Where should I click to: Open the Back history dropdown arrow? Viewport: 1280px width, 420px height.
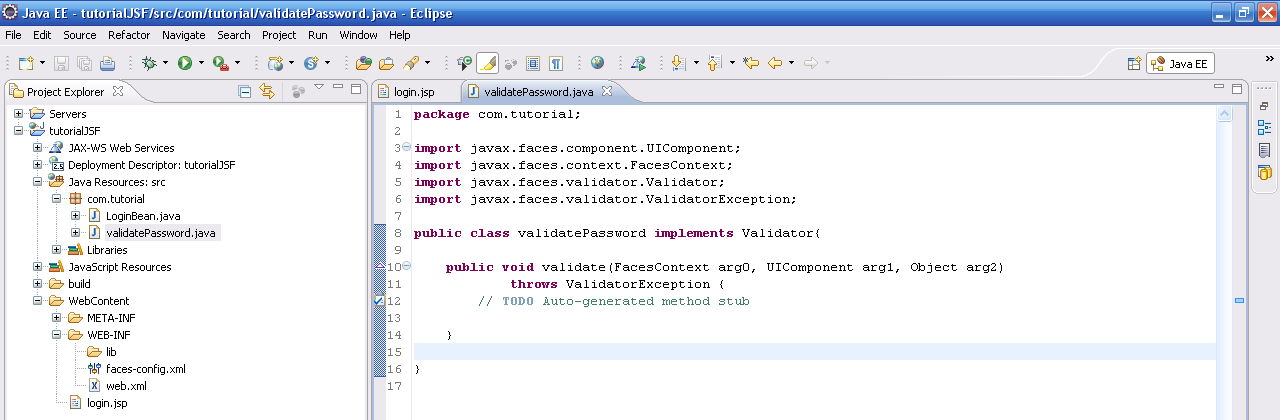click(x=791, y=63)
